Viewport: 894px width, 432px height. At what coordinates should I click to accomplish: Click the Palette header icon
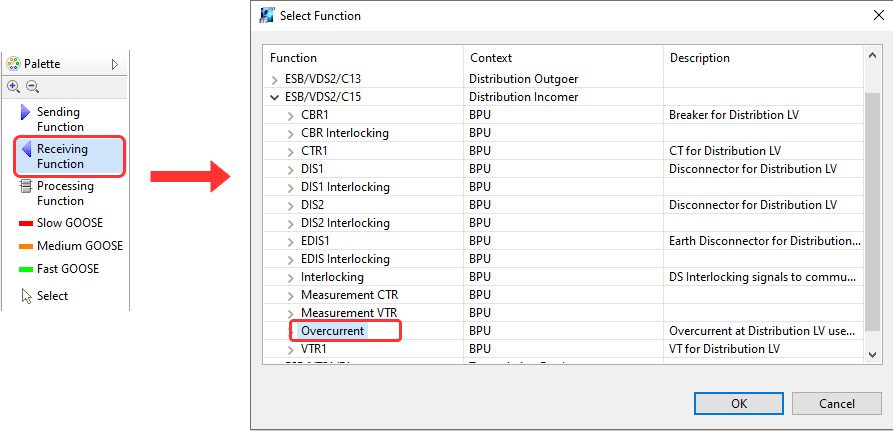pos(14,64)
